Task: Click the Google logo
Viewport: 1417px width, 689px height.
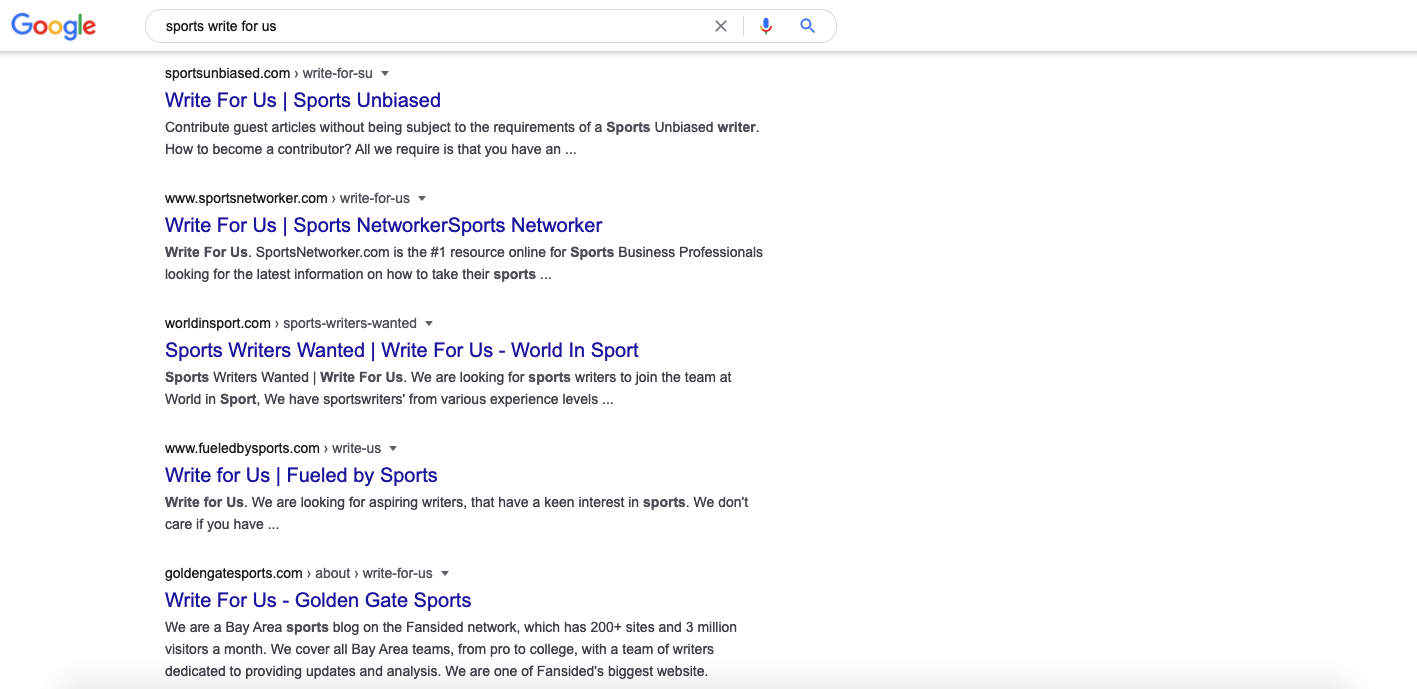Action: tap(54, 27)
